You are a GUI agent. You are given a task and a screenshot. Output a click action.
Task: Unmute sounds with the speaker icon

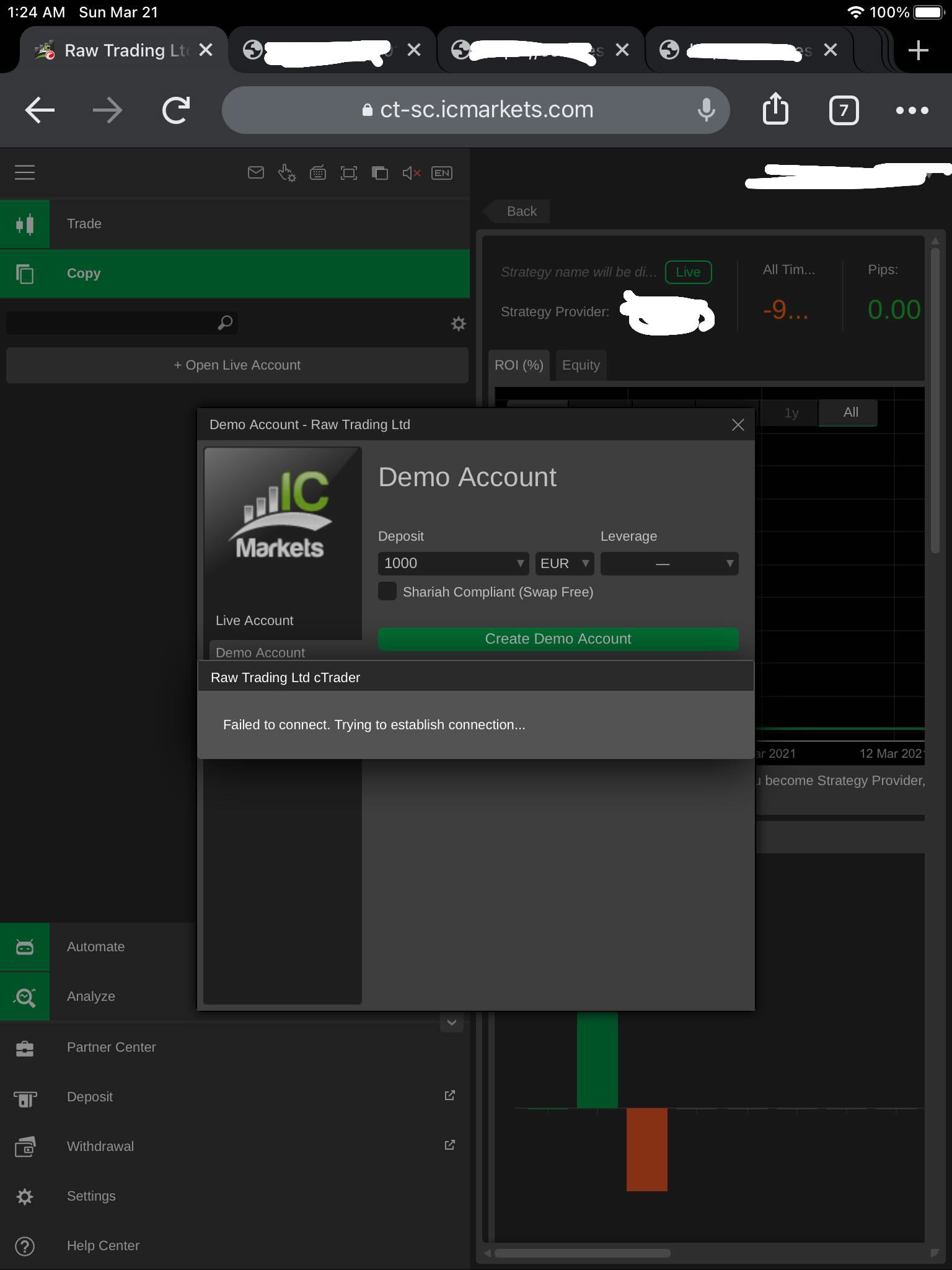click(412, 172)
